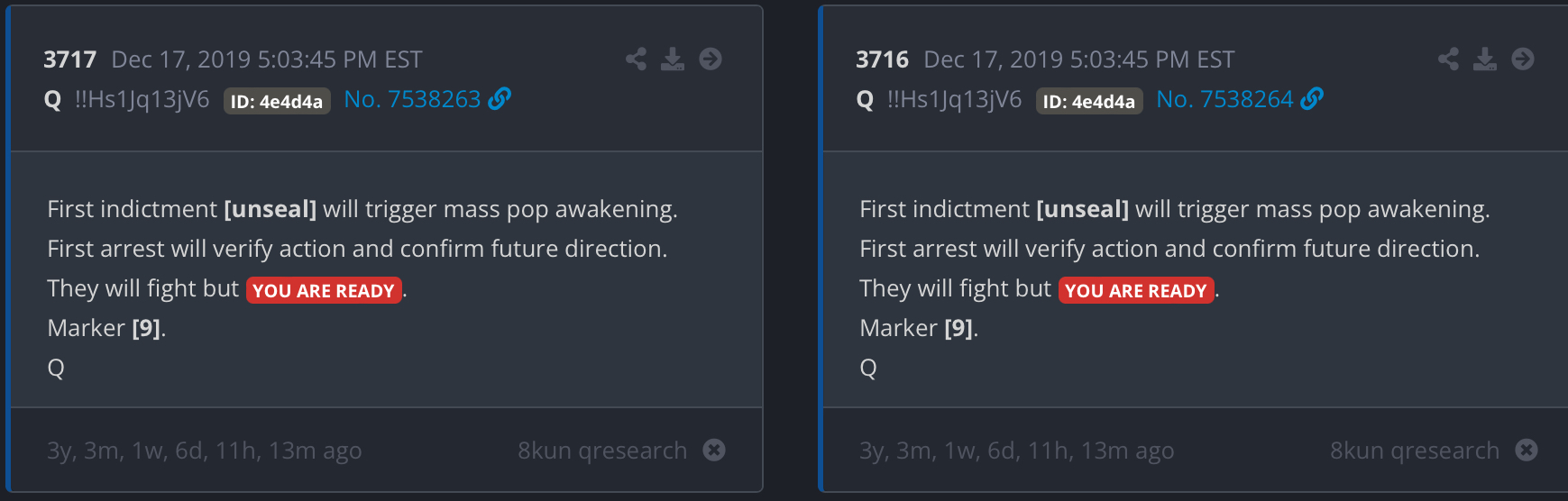1568x501 pixels.
Task: Open link No. 7538264
Action: [x=1225, y=99]
